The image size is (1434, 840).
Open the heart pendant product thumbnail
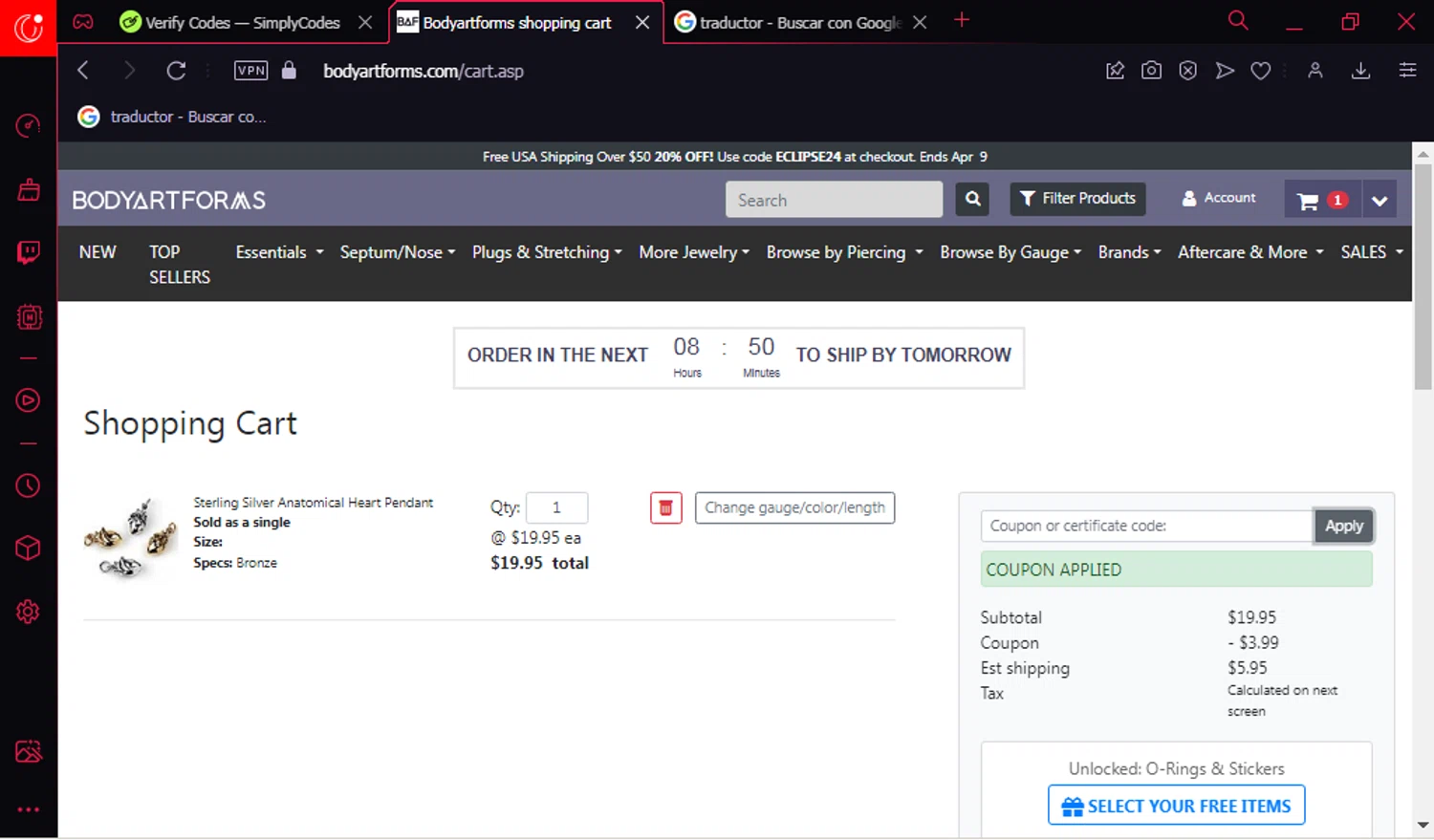(131, 538)
